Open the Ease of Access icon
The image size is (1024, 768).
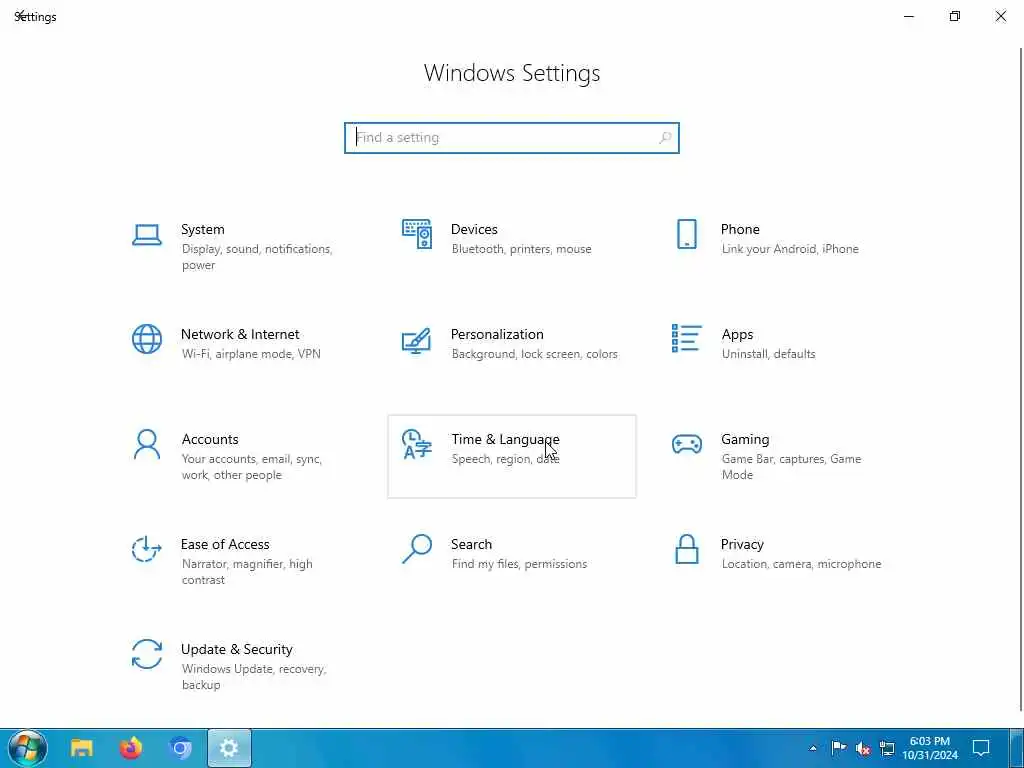point(147,549)
